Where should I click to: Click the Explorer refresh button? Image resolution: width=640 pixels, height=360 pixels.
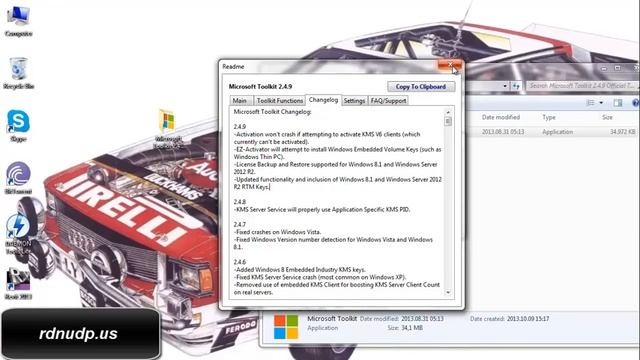point(516,86)
